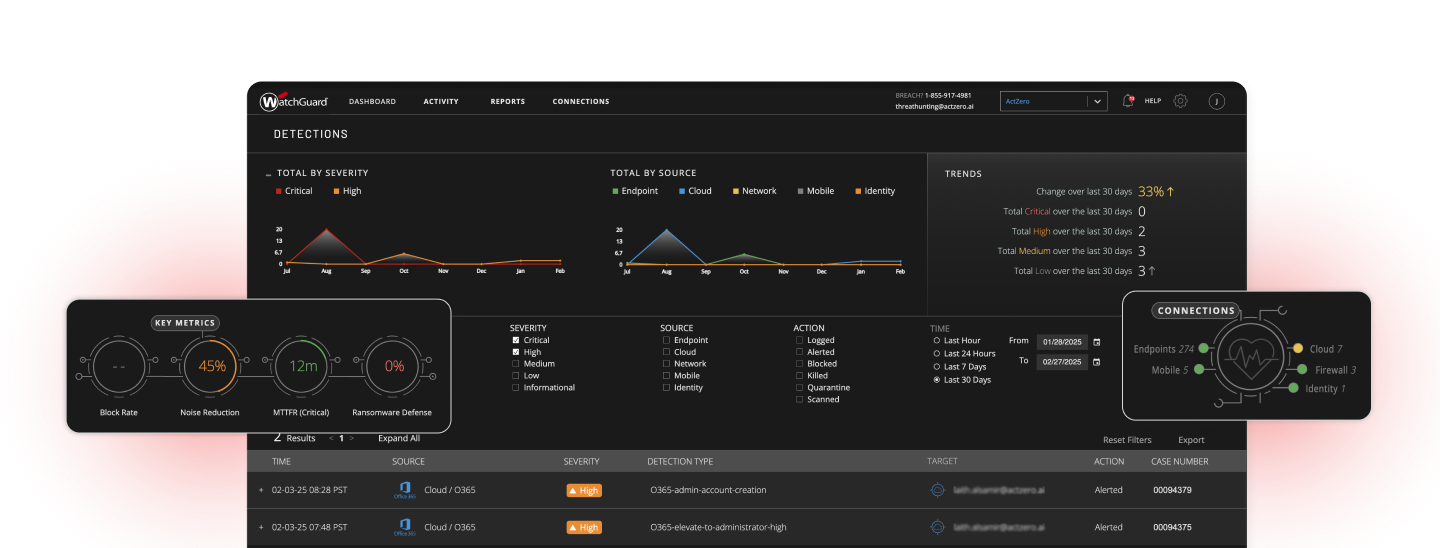
Task: Open the user profile avatar icon
Action: pyautogui.click(x=1216, y=101)
